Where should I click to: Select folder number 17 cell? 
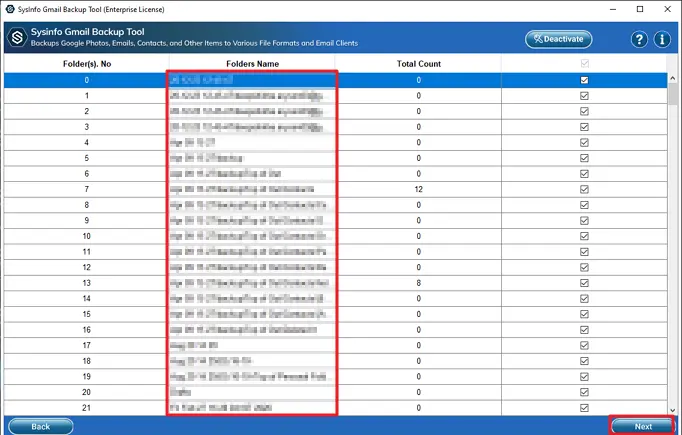(87, 345)
